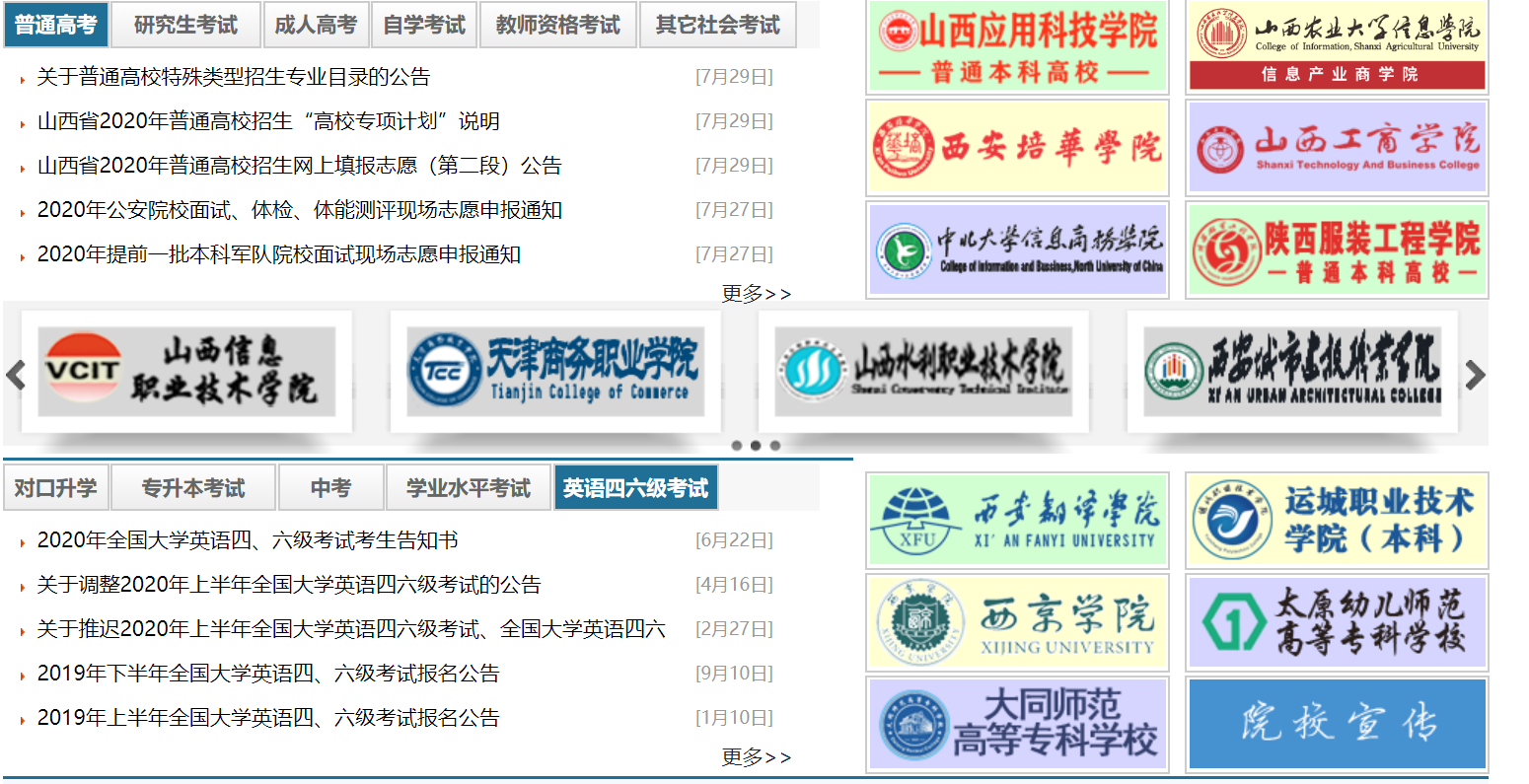Select the second carousel pagination dot
1529x784 pixels.
click(x=756, y=446)
